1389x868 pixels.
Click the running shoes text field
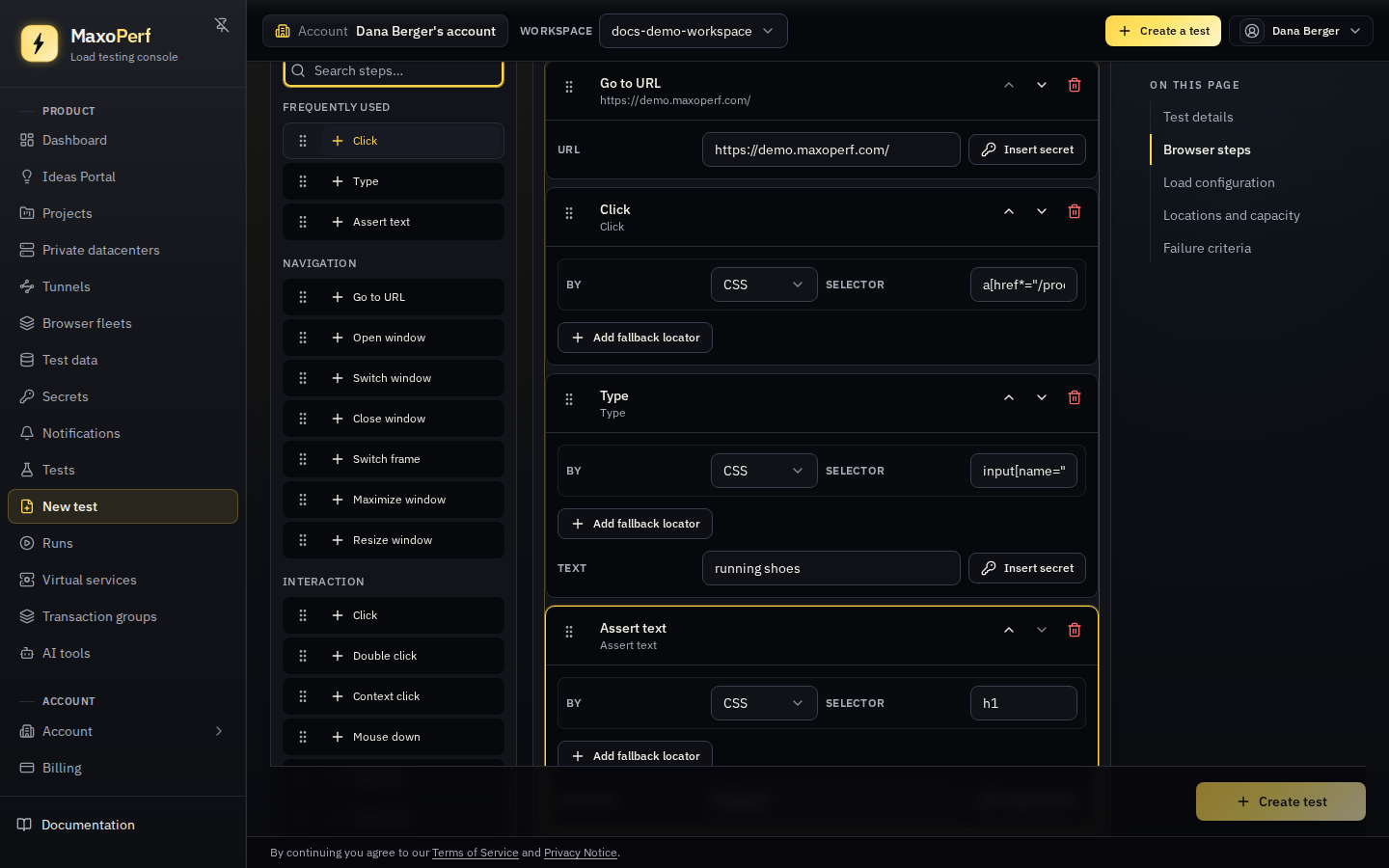(831, 568)
